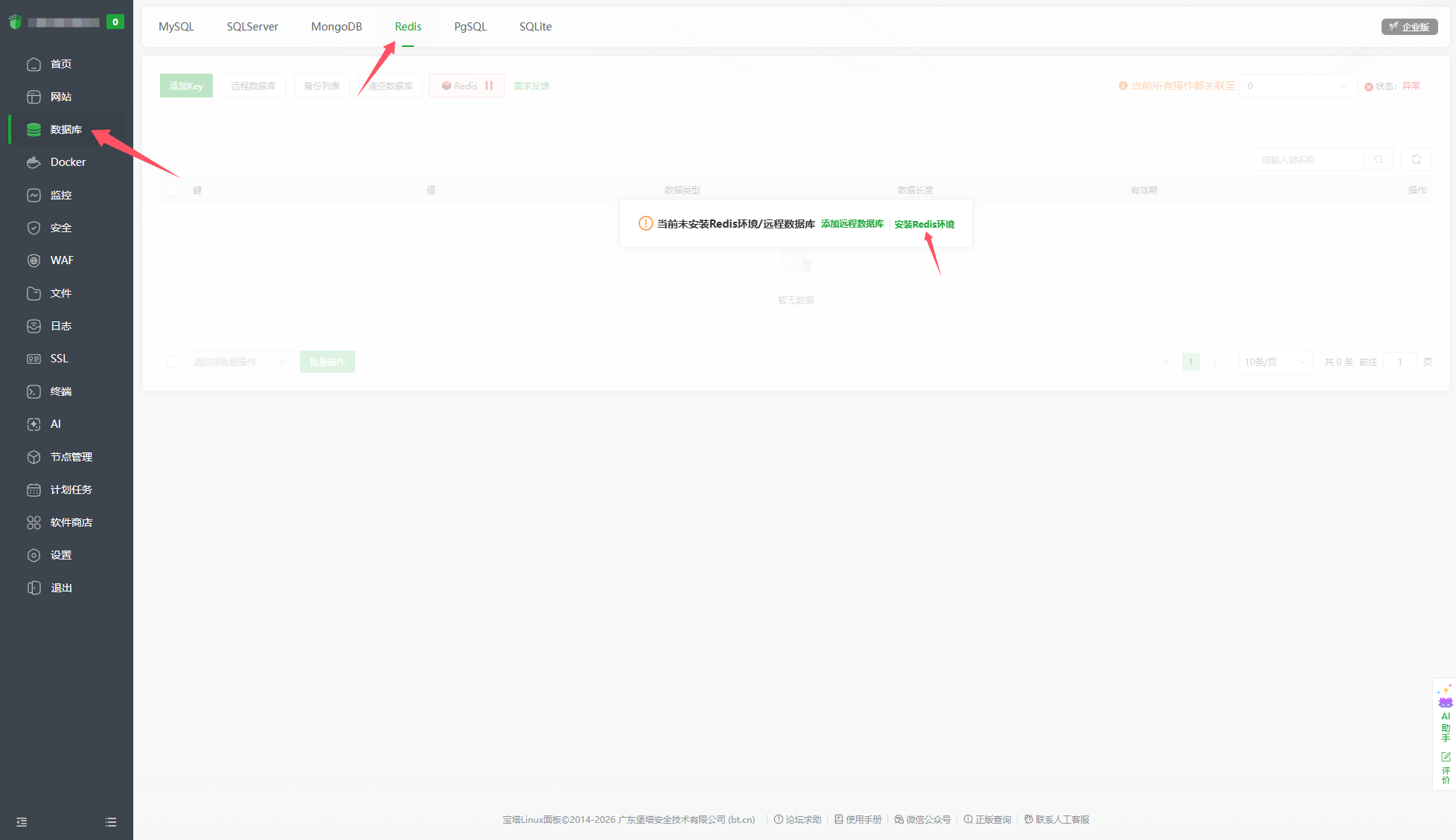
Task: Click the go-to page number field
Action: click(1399, 362)
